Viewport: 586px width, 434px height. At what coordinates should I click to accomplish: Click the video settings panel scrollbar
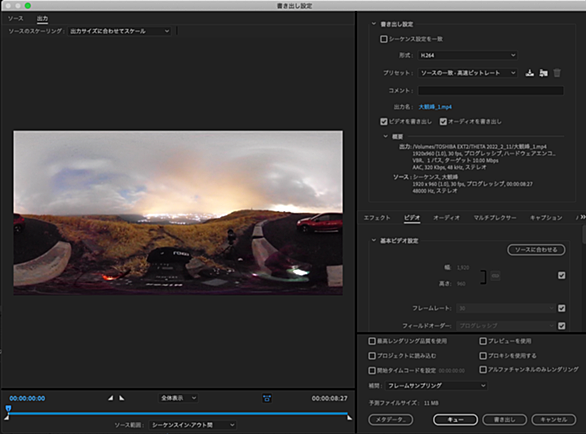[584, 236]
